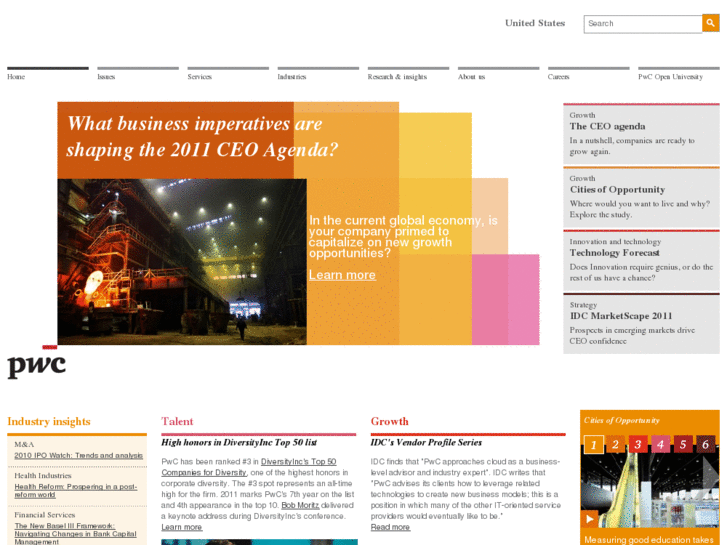
Task: Open Technology Forecast promo card
Action: click(x=641, y=261)
